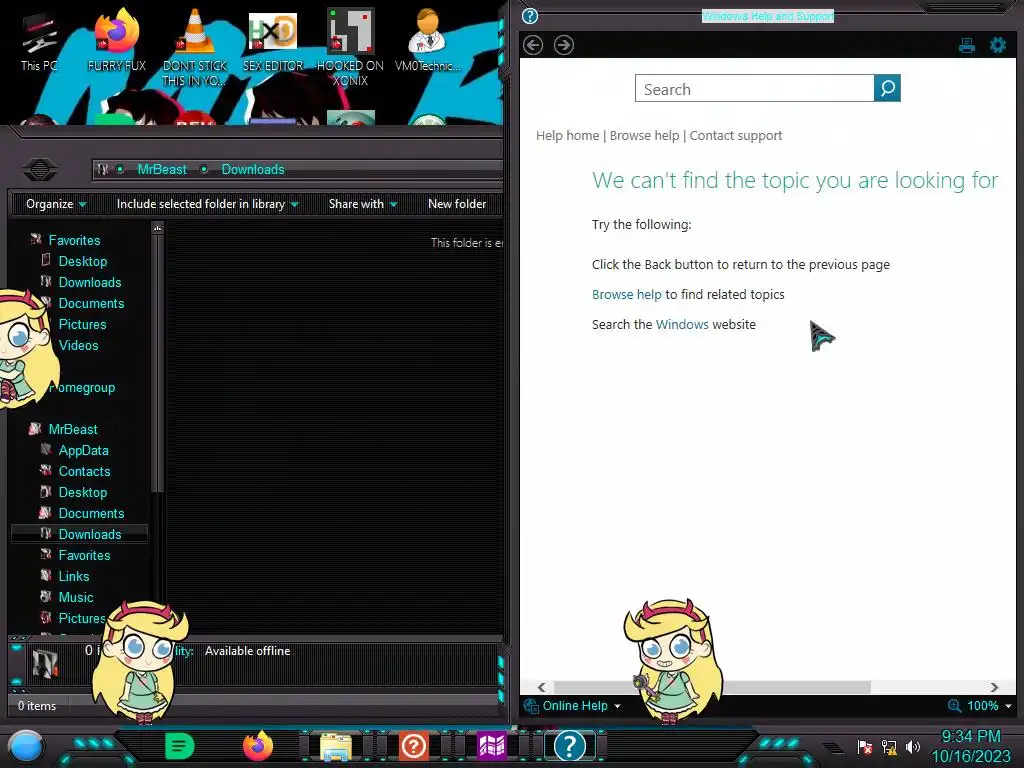Screen dimensions: 1024x768
Task: Click the Action Center flag tray icon
Action: [x=865, y=746]
